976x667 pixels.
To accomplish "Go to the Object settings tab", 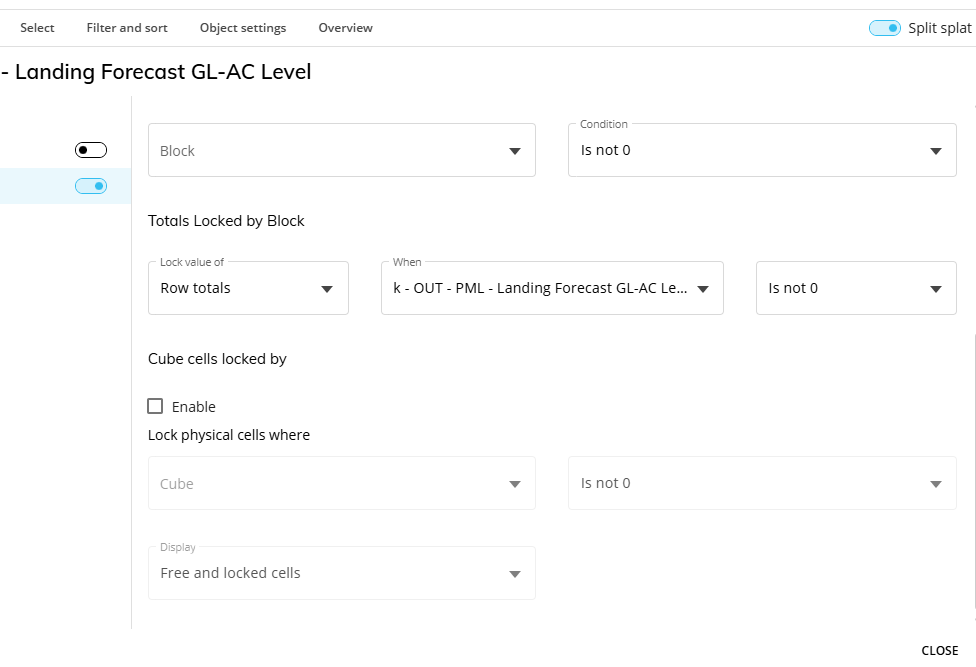I will (x=243, y=28).
